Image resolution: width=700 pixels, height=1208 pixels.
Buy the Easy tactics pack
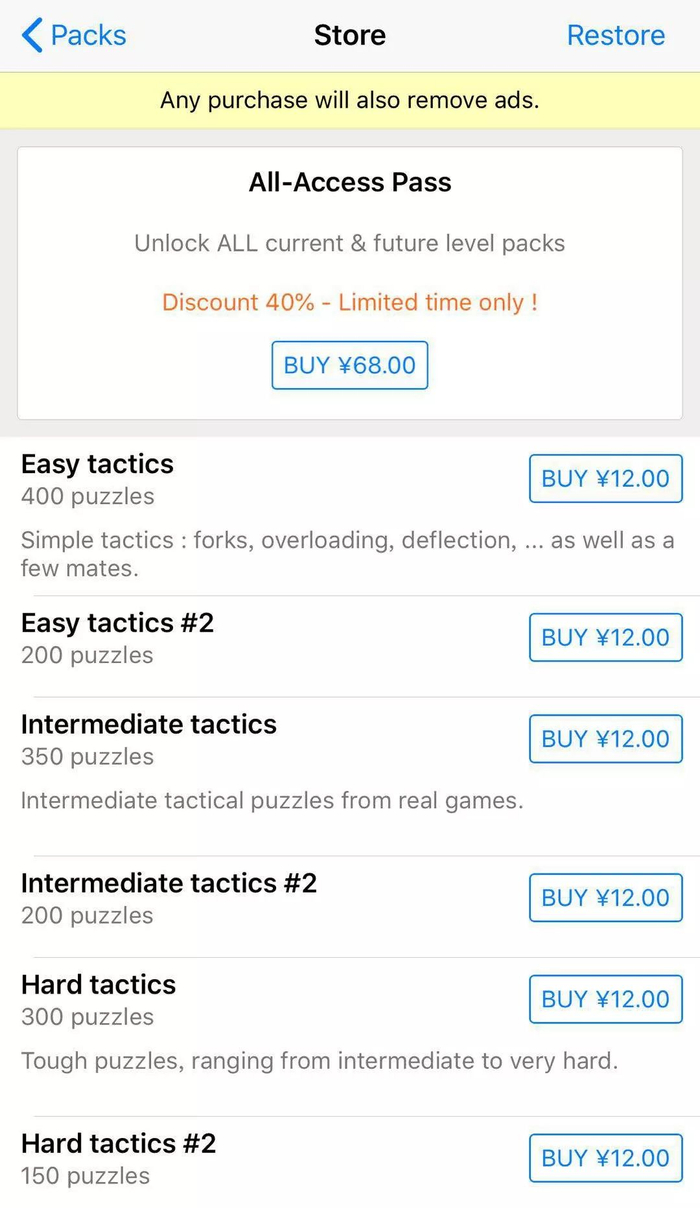coord(605,479)
